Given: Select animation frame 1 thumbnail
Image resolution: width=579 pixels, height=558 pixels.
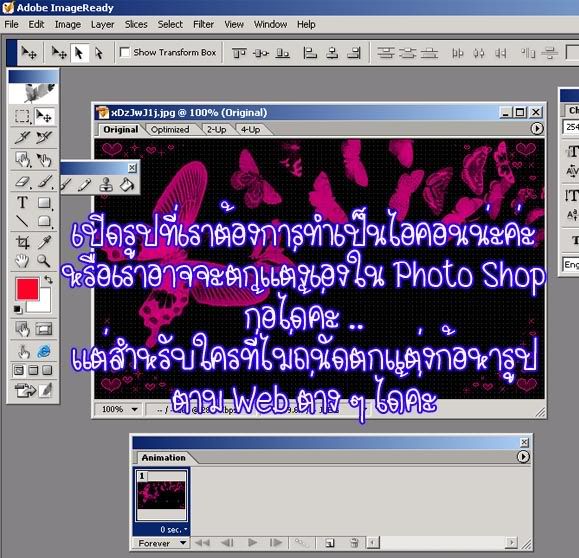Looking at the screenshot, I should click(161, 495).
